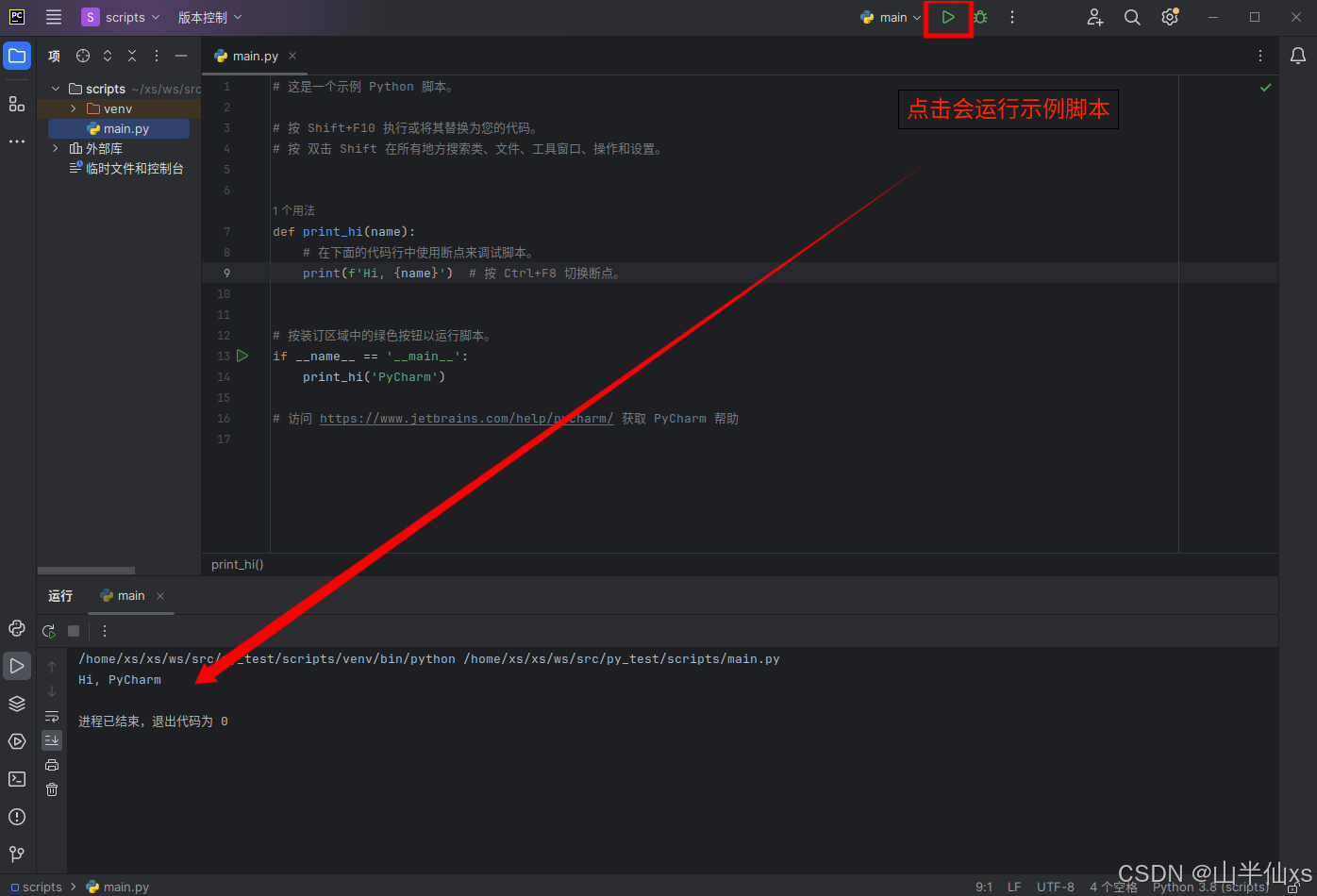Viewport: 1317px width, 896px height.
Task: Expand the 外部库 node
Action: tap(56, 149)
